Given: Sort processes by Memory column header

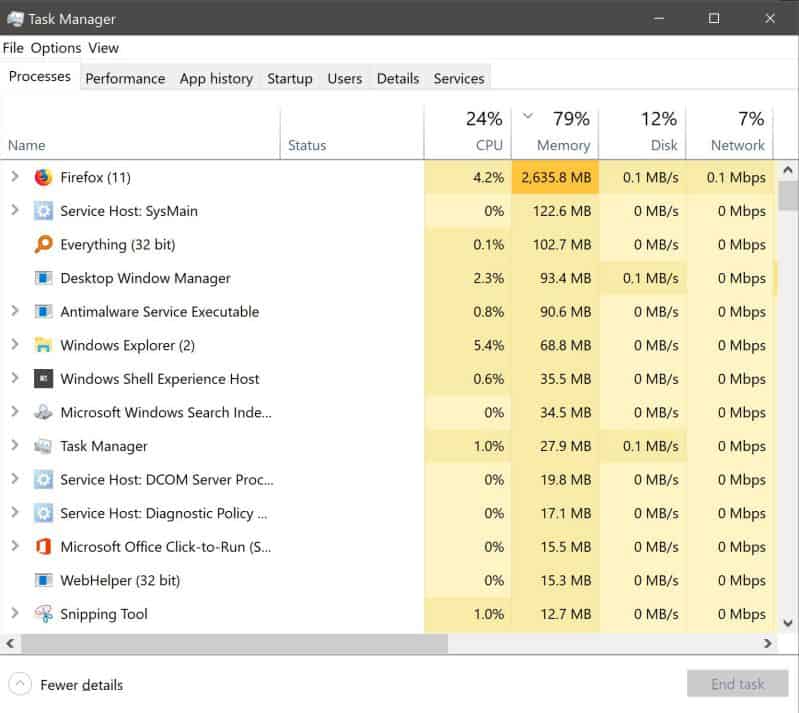Looking at the screenshot, I should (555, 133).
